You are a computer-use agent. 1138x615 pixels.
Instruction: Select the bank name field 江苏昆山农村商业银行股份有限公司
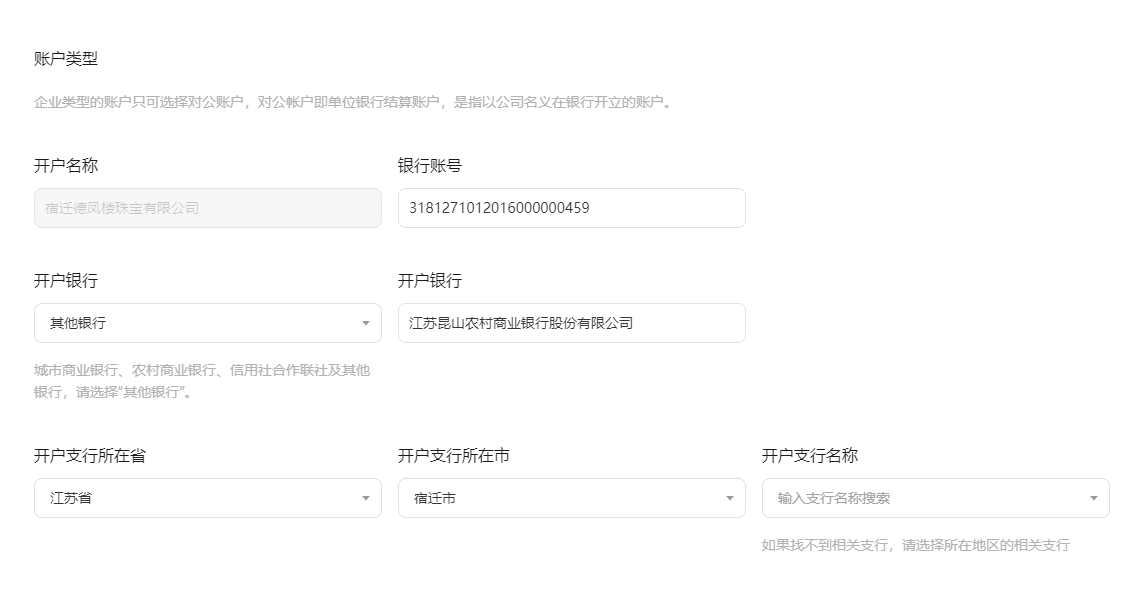(x=571, y=322)
